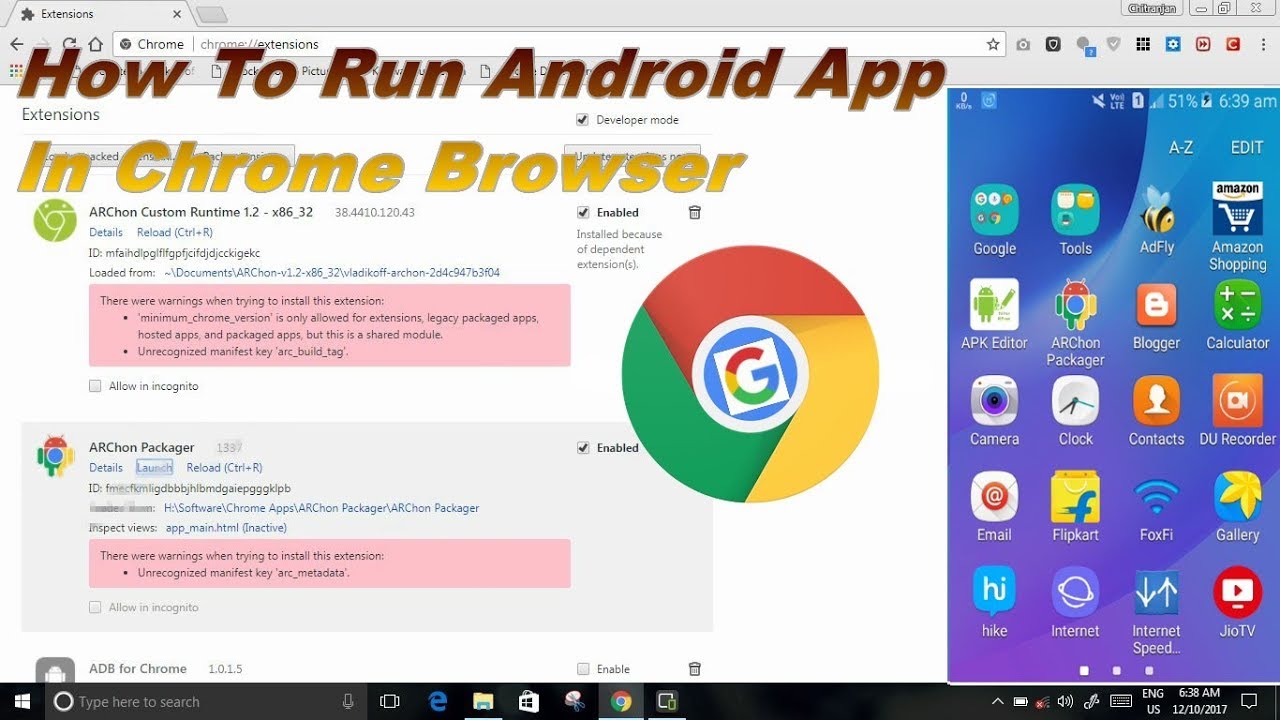Open File Explorer from the taskbar
The height and width of the screenshot is (720, 1280).
tap(483, 701)
